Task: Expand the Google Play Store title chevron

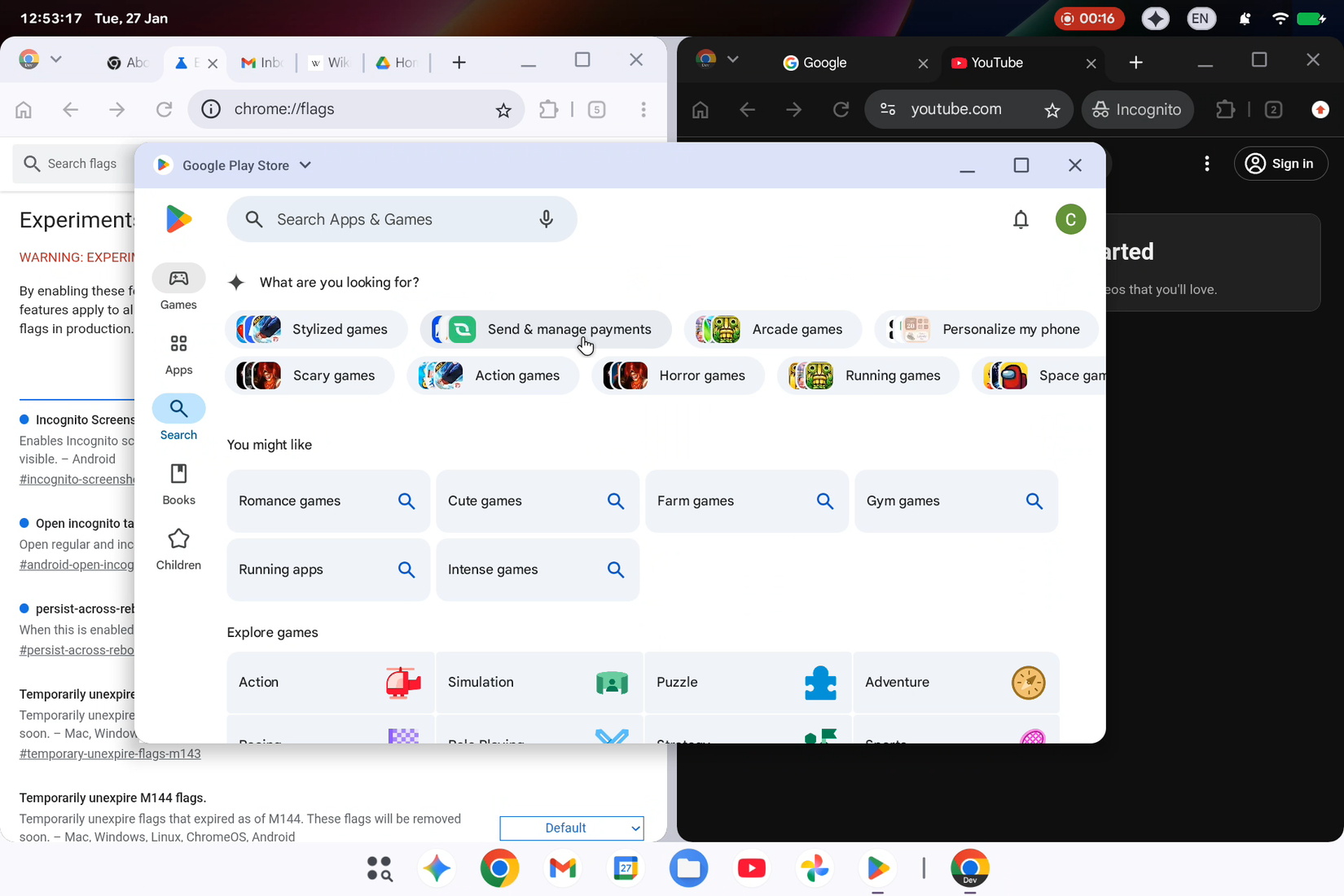Action: pos(305,165)
